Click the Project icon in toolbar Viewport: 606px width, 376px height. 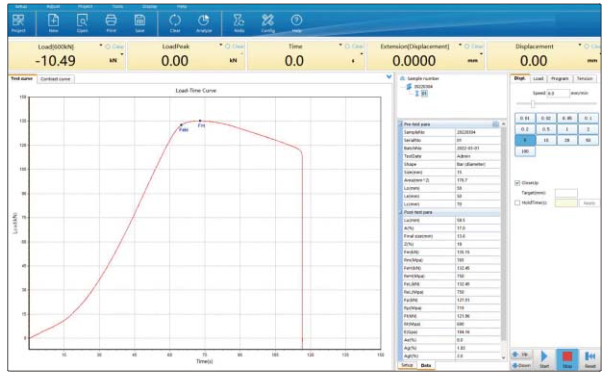[x=18, y=21]
